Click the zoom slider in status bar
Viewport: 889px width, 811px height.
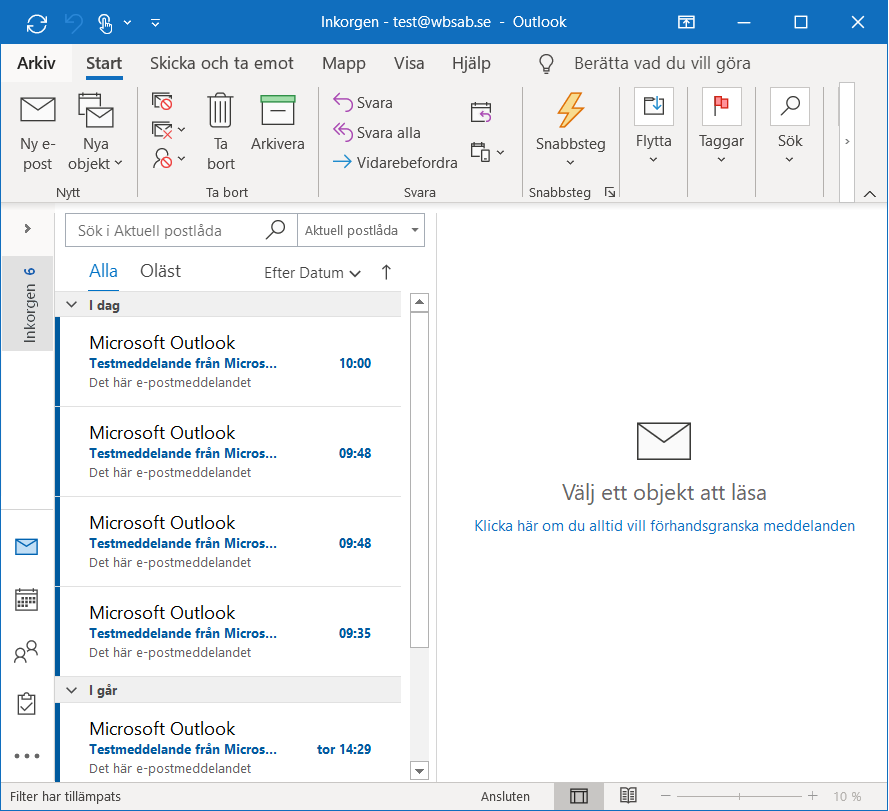(738, 796)
